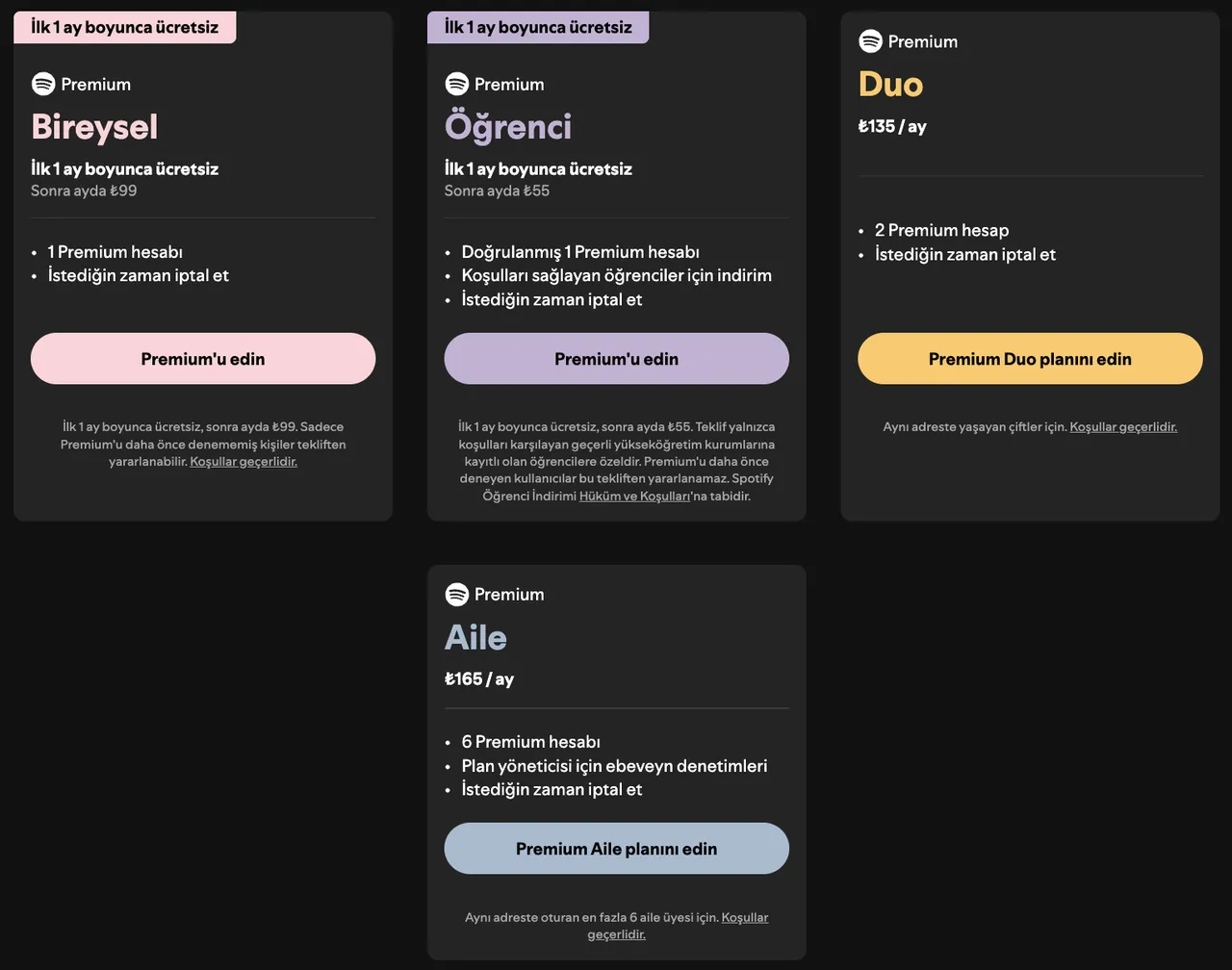Click the Spotify logo on the Öğrenci card
The height and width of the screenshot is (970, 1232).
pos(456,84)
